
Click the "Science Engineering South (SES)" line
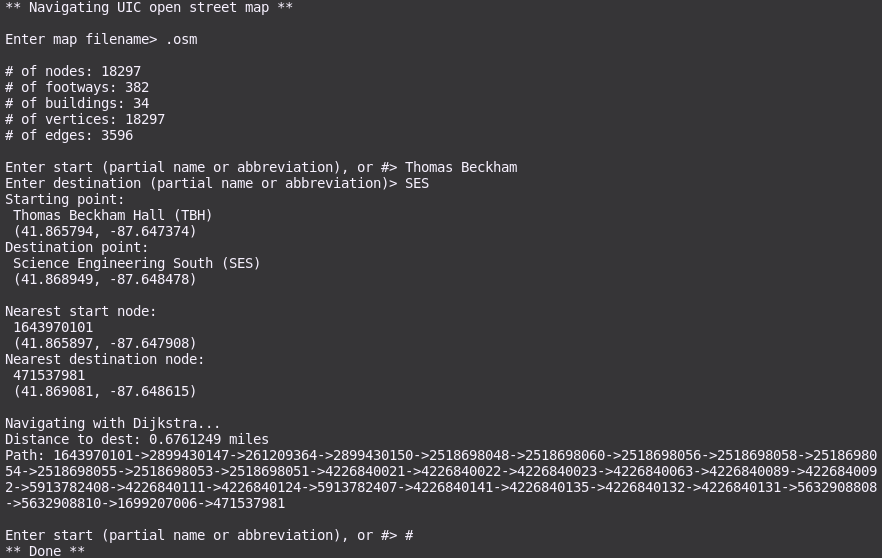(137, 264)
